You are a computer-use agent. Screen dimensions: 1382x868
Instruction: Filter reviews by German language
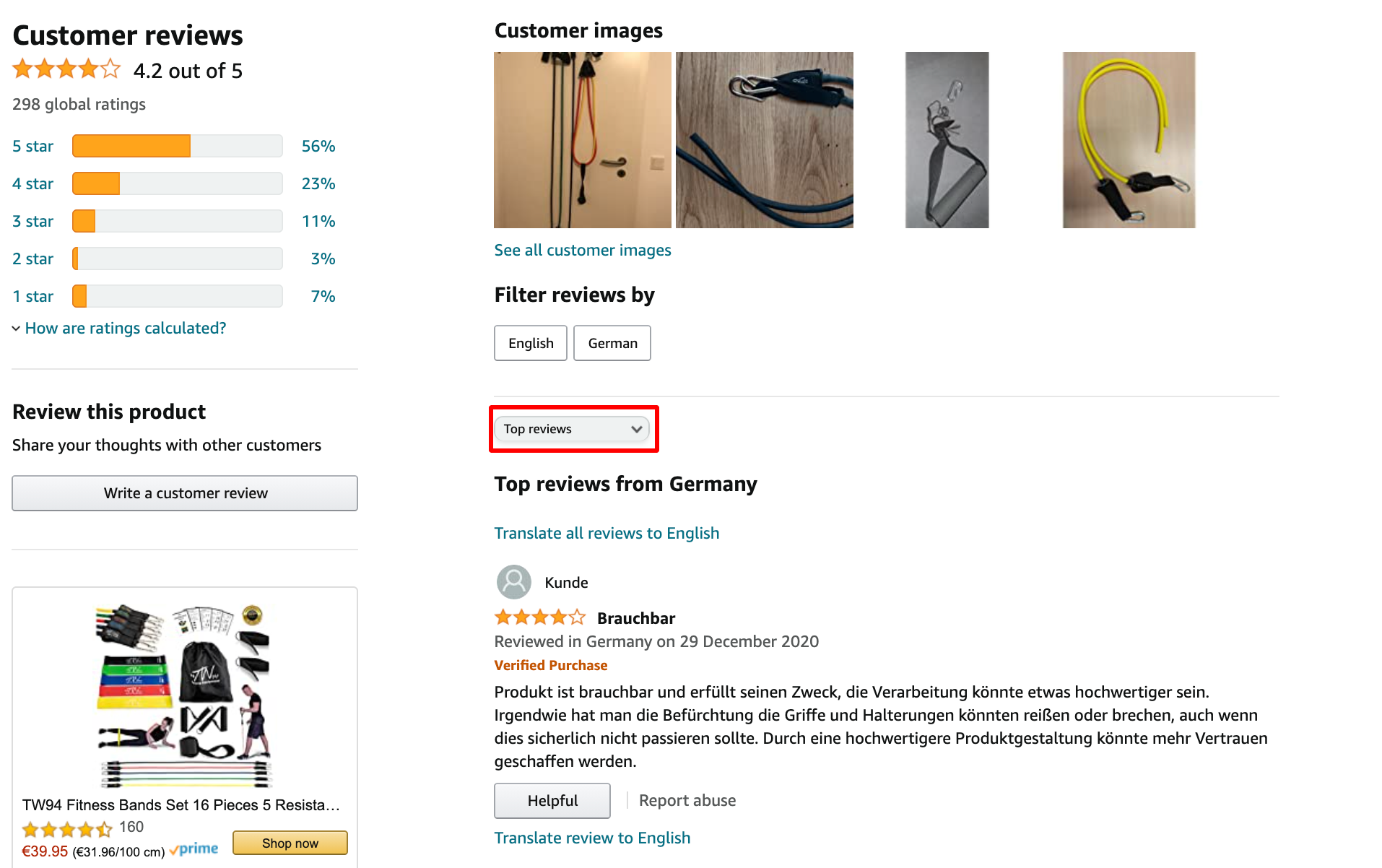(612, 343)
